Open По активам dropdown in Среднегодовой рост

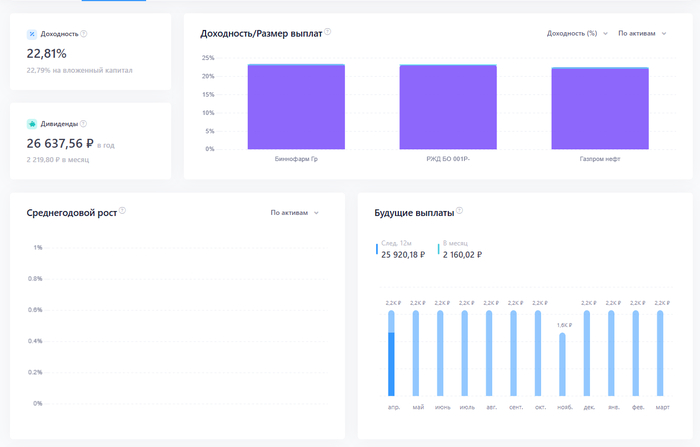click(295, 213)
